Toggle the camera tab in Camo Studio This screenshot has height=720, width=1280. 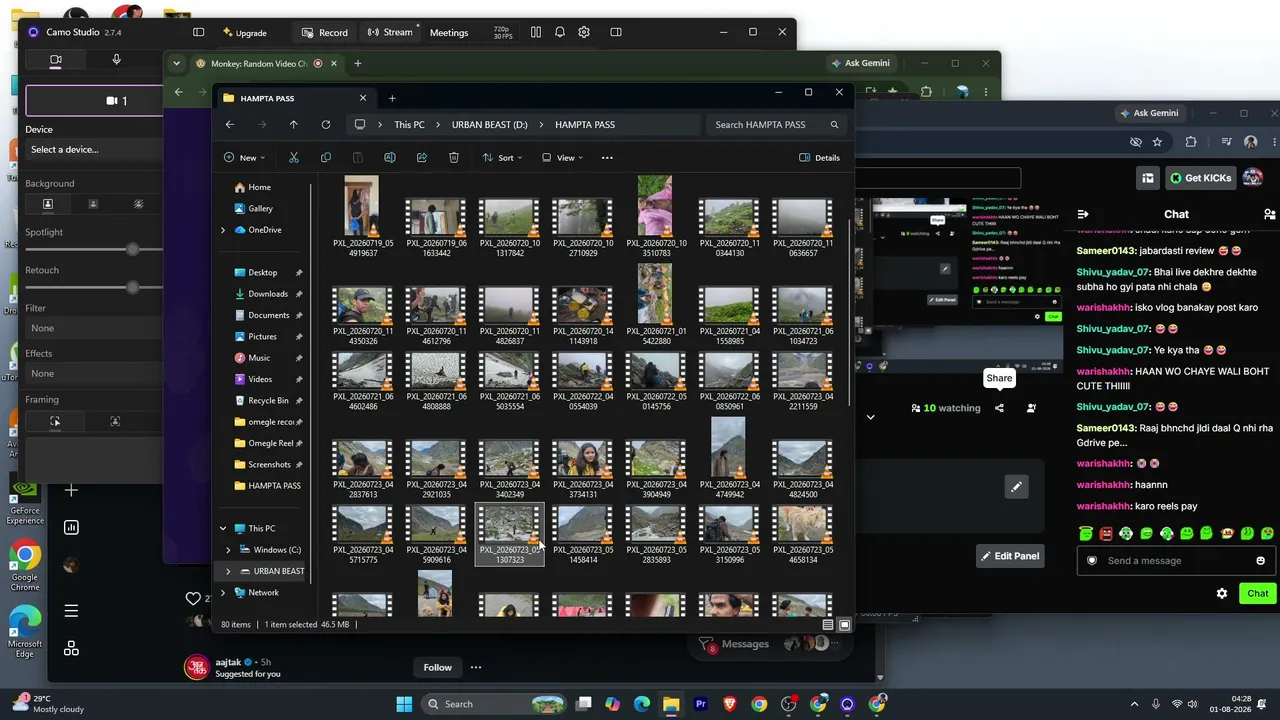pyautogui.click(x=56, y=60)
